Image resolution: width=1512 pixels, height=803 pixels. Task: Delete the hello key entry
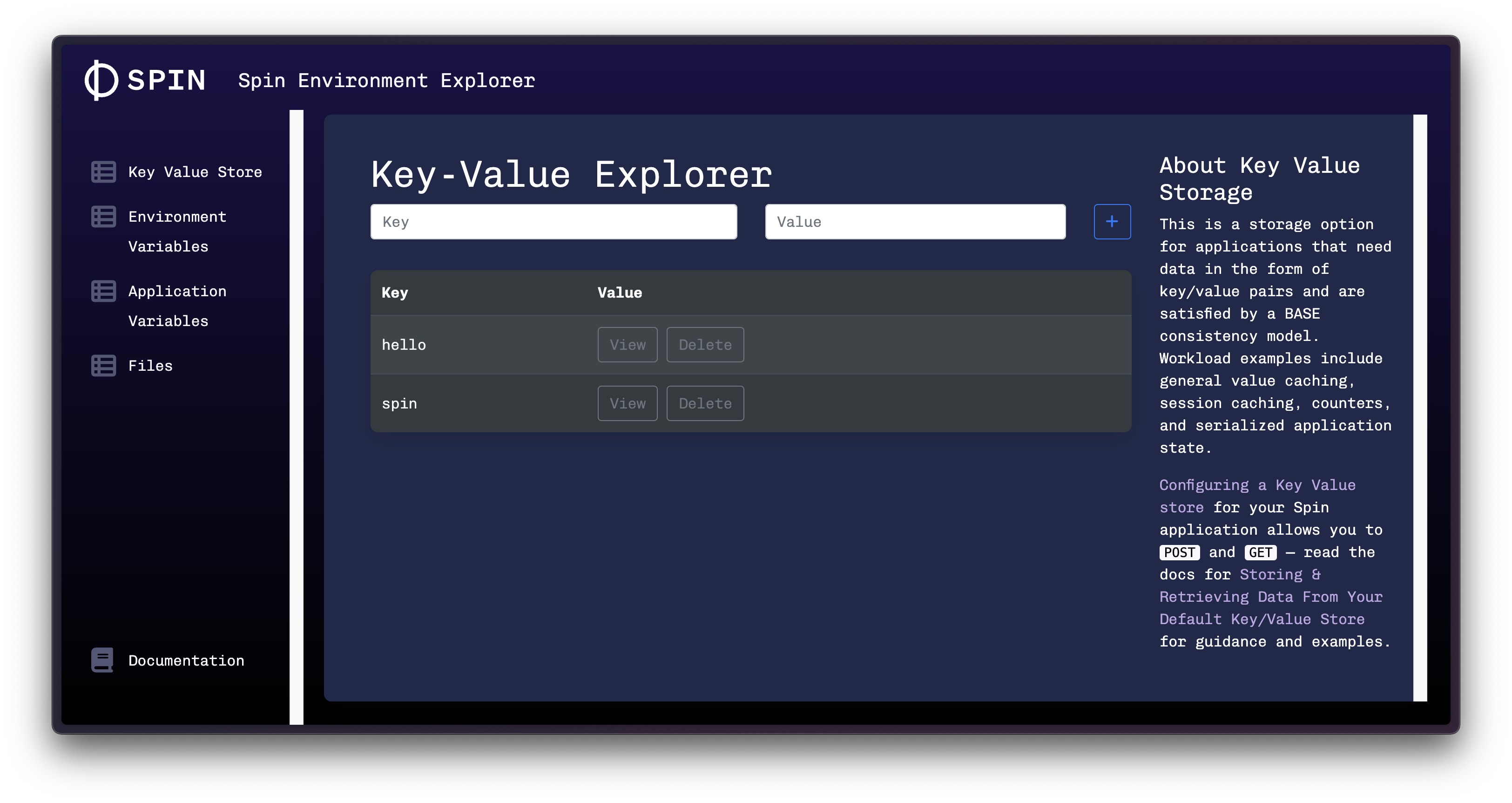click(704, 345)
